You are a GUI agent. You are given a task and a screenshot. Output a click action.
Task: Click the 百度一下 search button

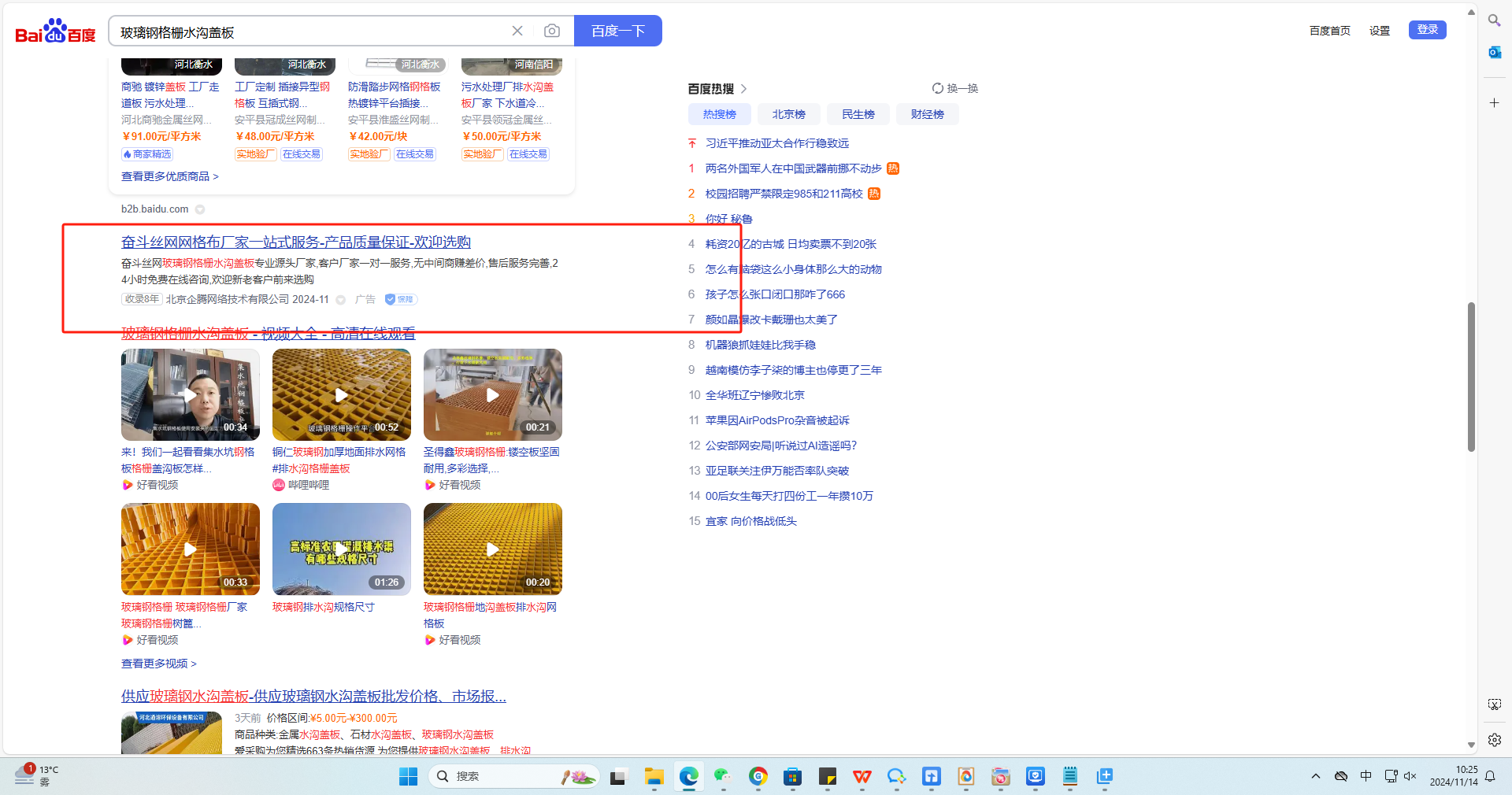pos(617,31)
